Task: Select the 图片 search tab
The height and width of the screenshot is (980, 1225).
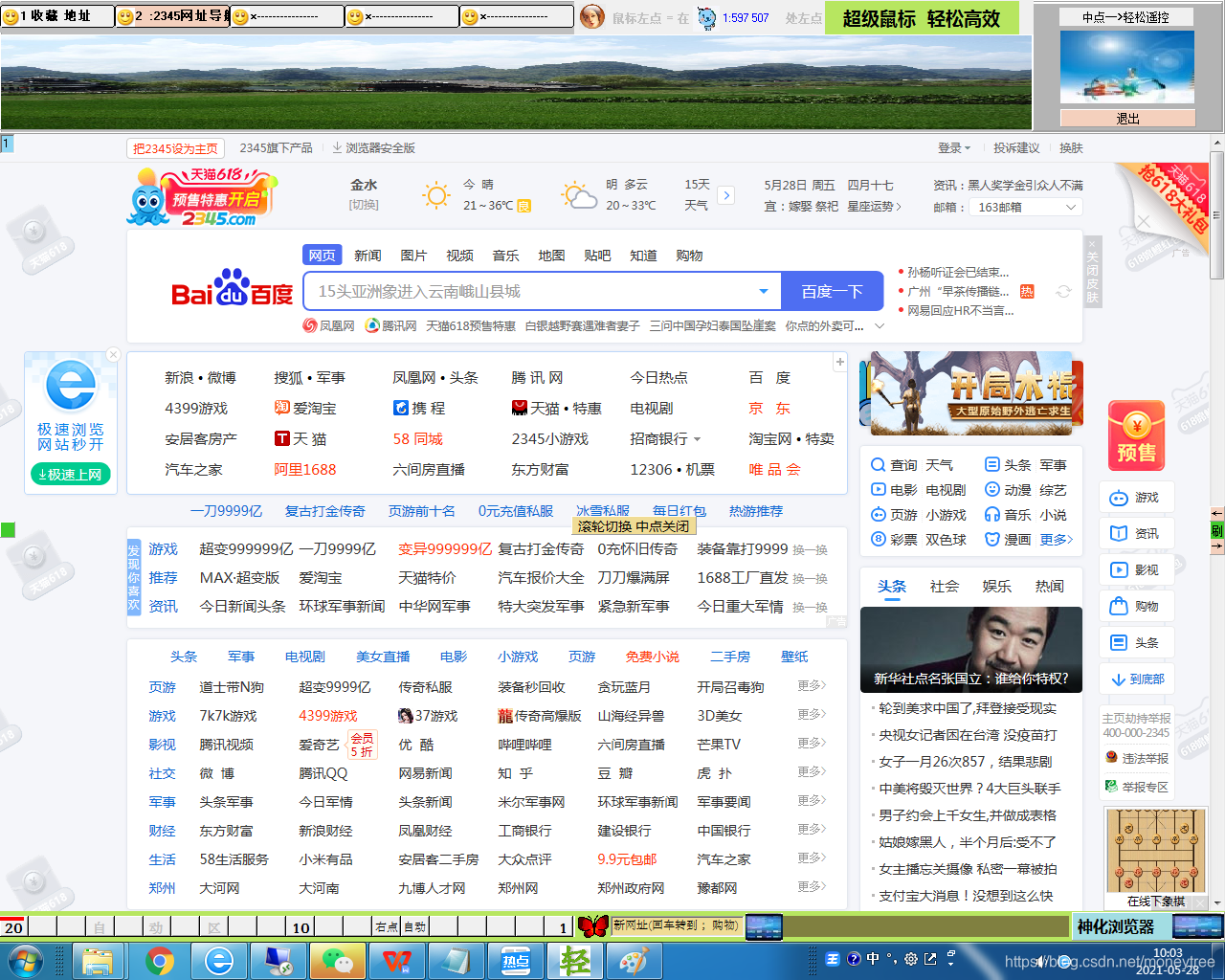Action: click(413, 256)
